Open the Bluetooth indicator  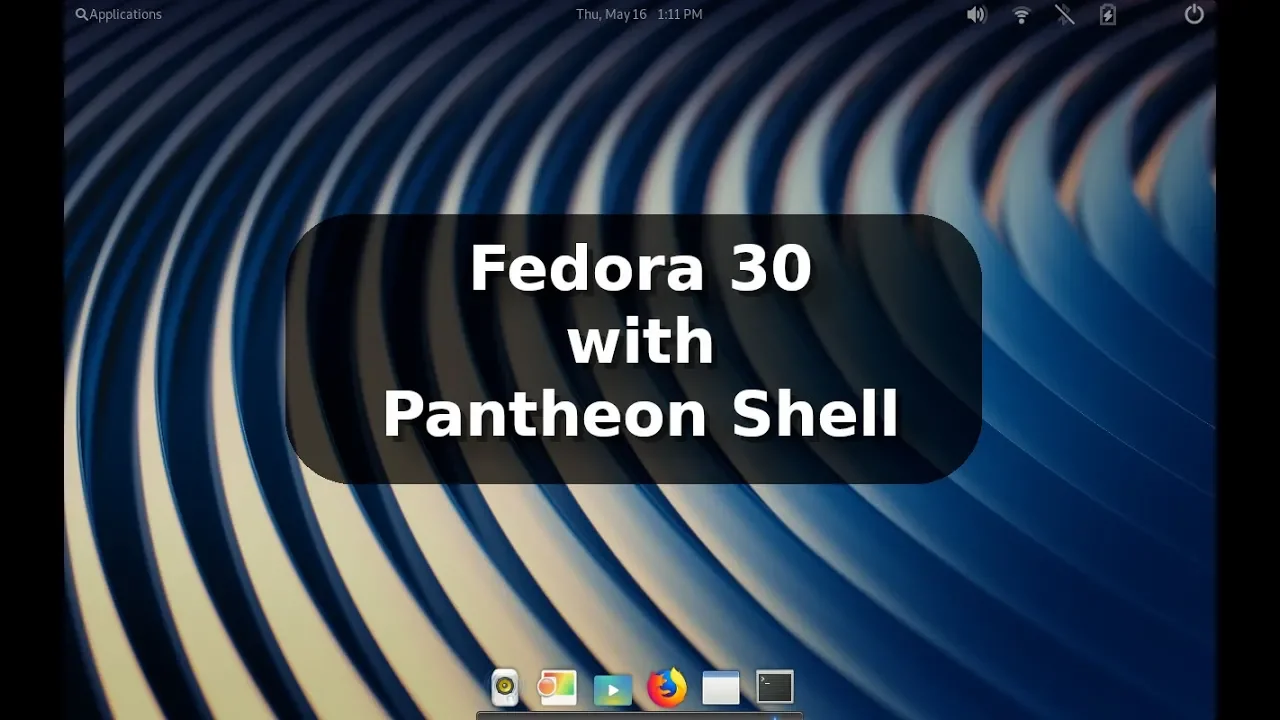coord(1064,14)
